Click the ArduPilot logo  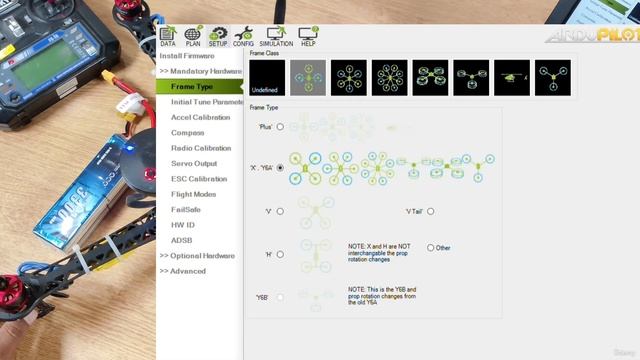[x=592, y=35]
